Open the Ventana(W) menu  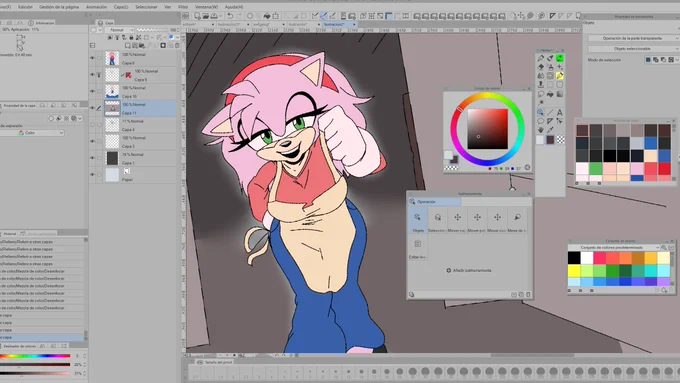coord(206,7)
